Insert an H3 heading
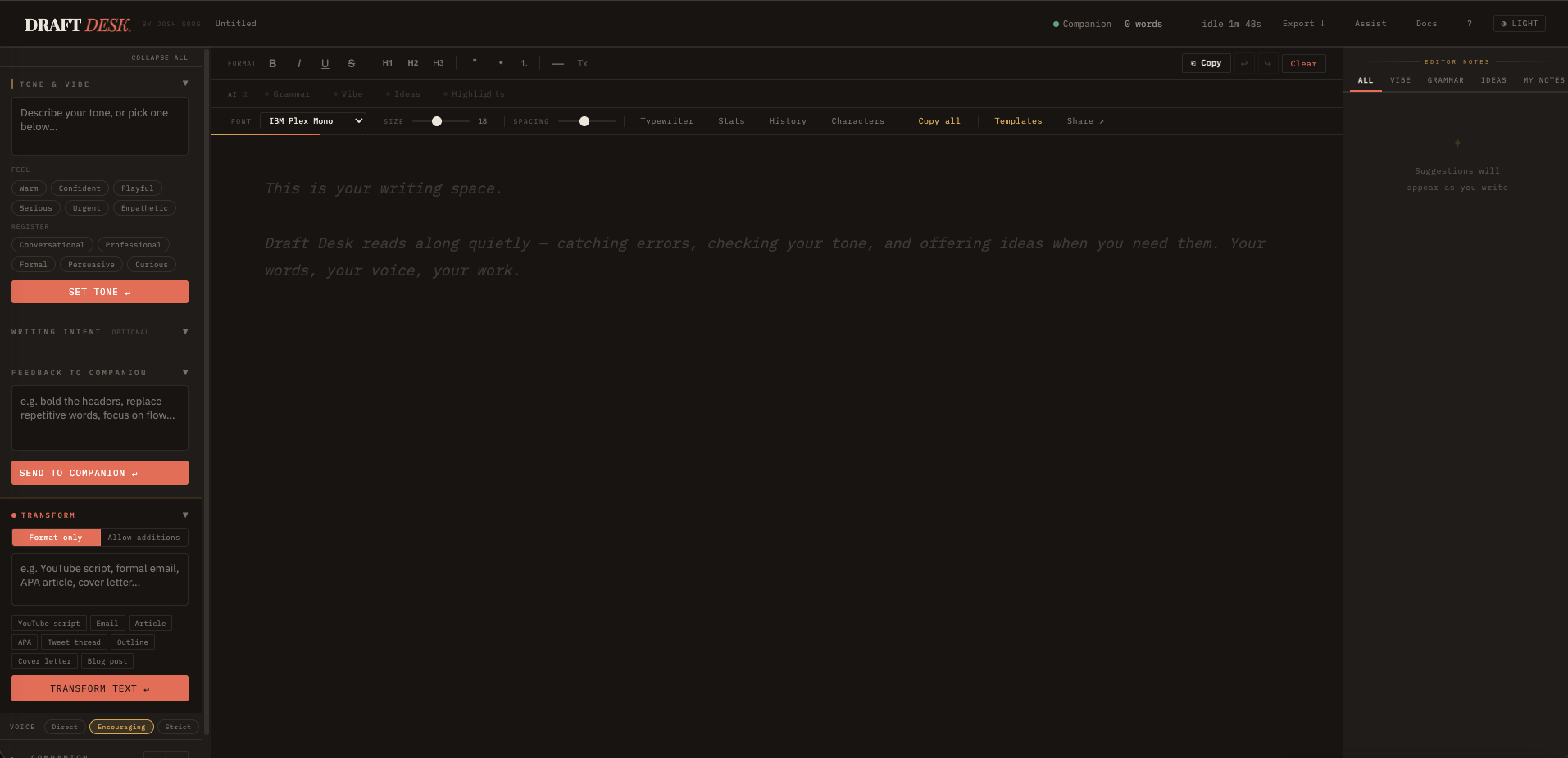The image size is (1568, 758). 439,63
